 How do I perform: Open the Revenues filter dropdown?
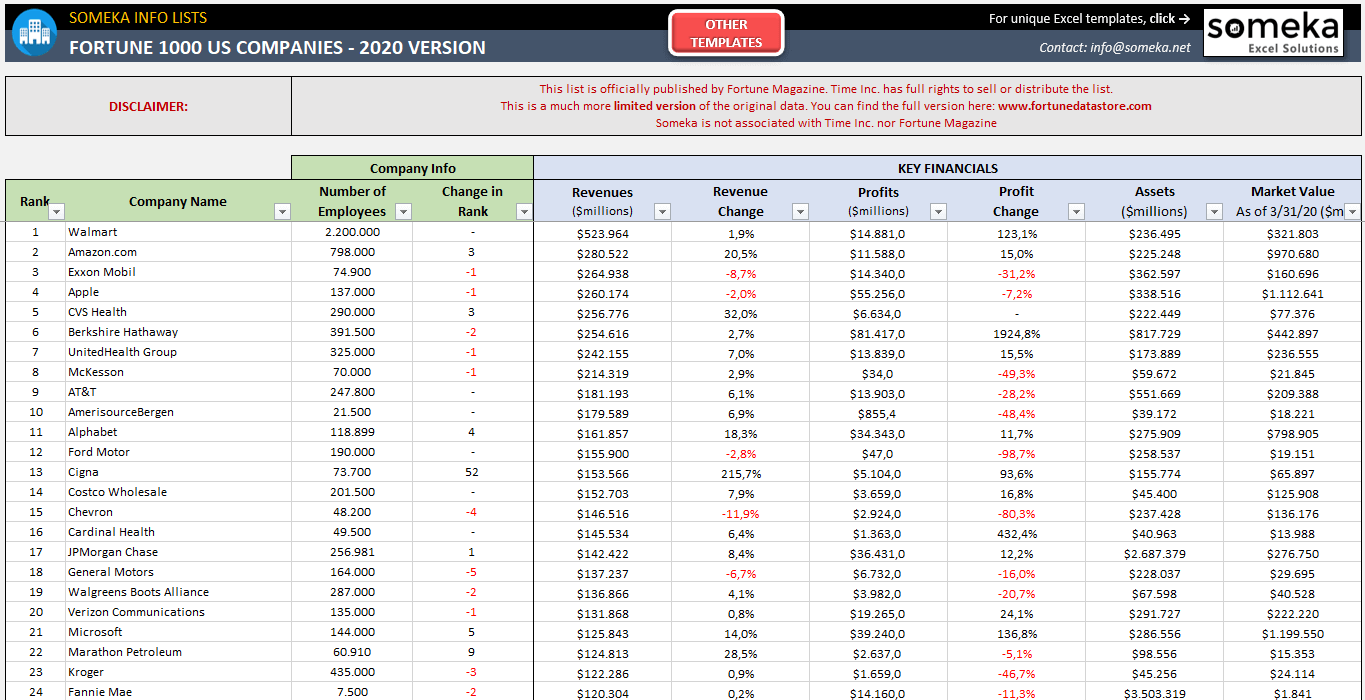pos(661,211)
